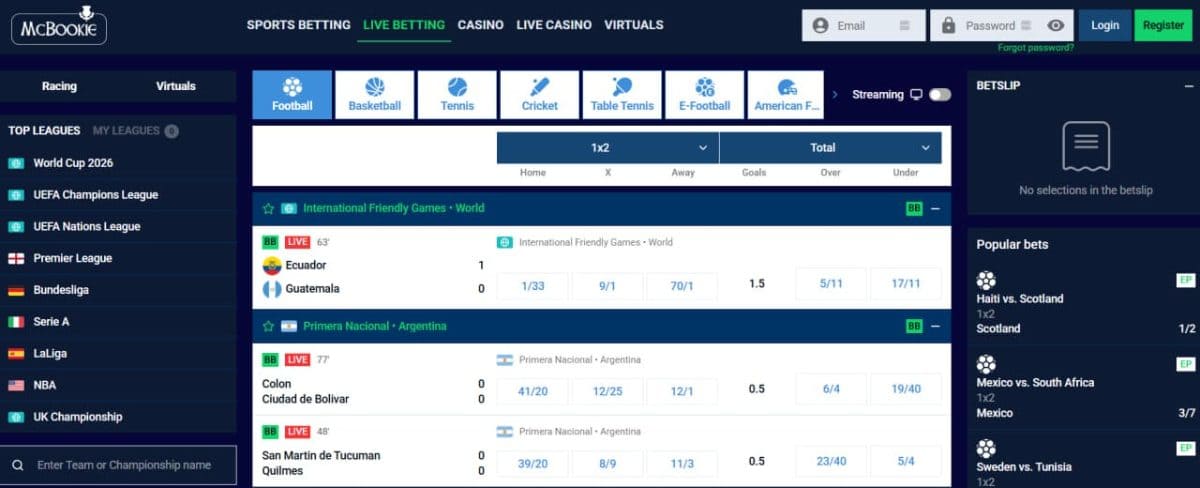Open the Virtuals top menu item
The image size is (1200, 488).
(x=634, y=25)
